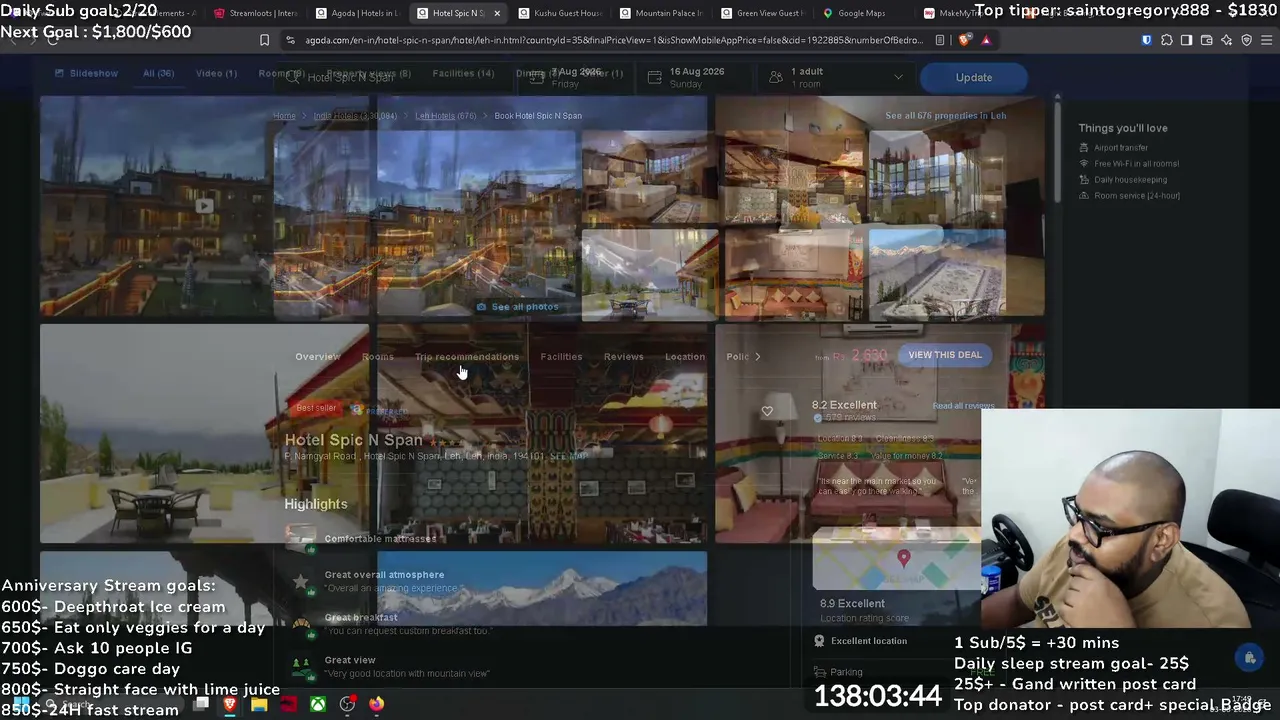Open Firefox from the taskbar
Viewport: 1280px width, 720px height.
pyautogui.click(x=376, y=704)
